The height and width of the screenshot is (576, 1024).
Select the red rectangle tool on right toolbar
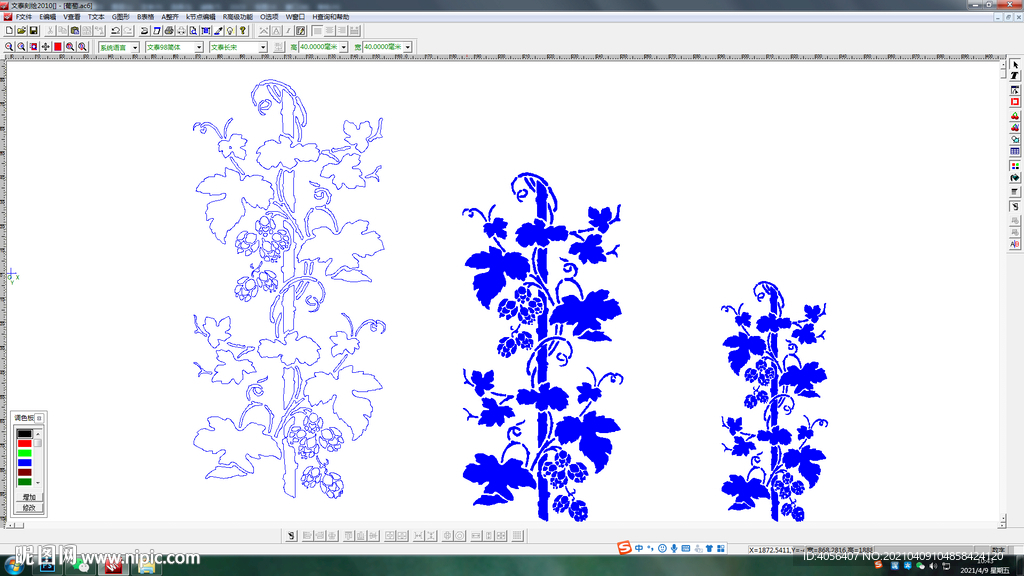pyautogui.click(x=1015, y=102)
